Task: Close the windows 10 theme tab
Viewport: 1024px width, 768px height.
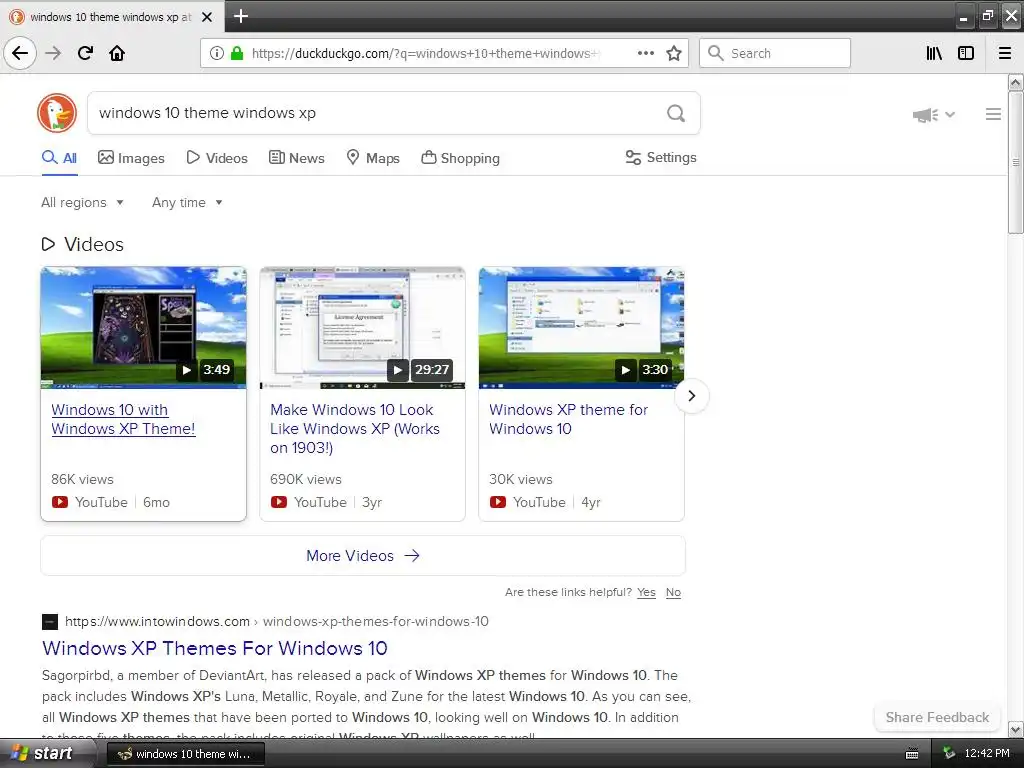Action: (207, 17)
